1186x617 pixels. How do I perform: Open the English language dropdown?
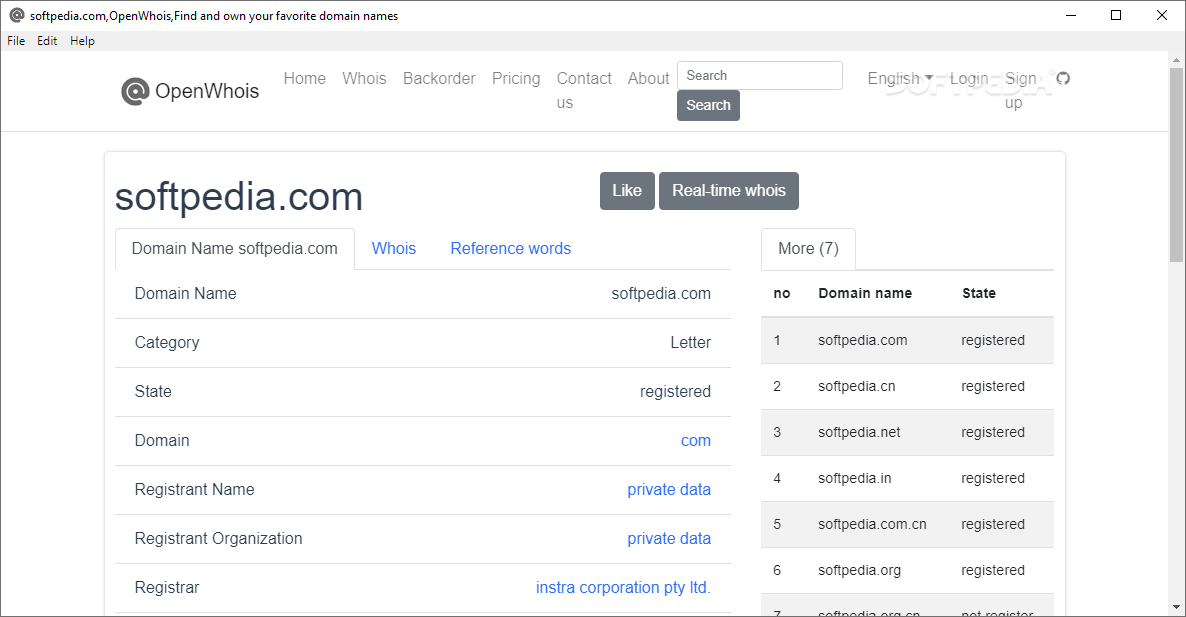tap(900, 79)
